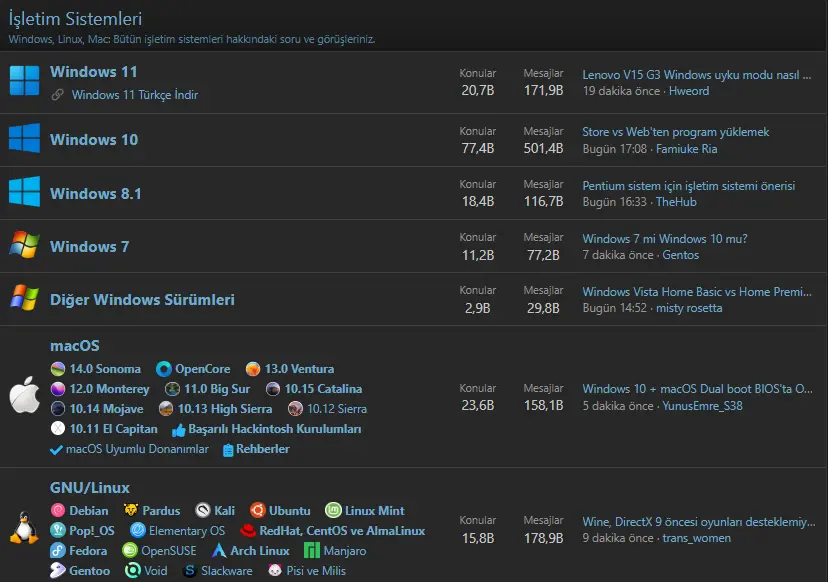Click the Fedora logo icon
The image size is (828, 582).
tap(58, 551)
